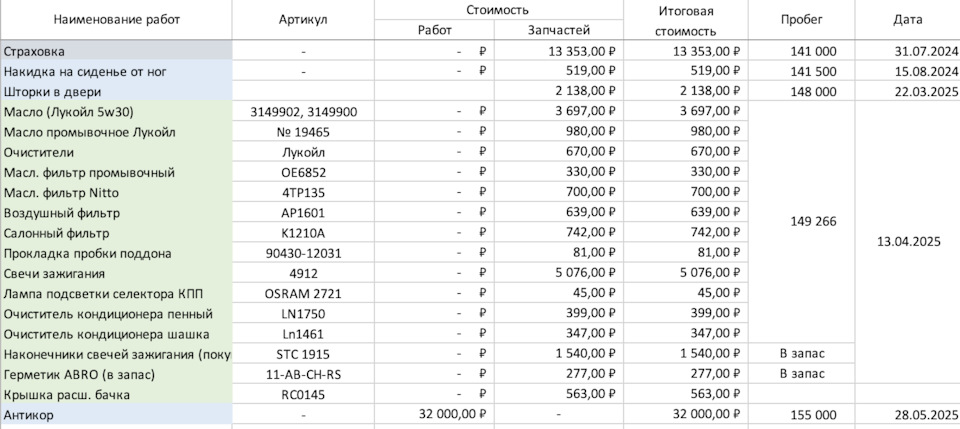Select article cell '3149902, 3149900'
The image size is (960, 429).
tap(303, 112)
